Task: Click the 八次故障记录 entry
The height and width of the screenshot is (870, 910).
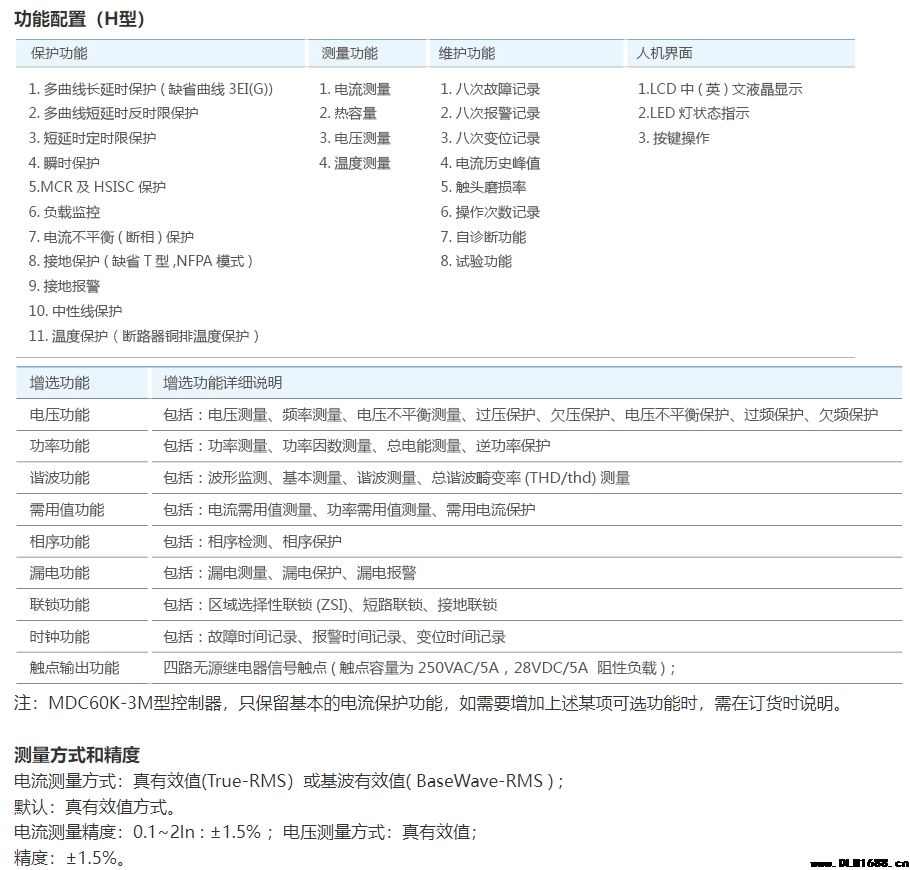Action: click(490, 89)
